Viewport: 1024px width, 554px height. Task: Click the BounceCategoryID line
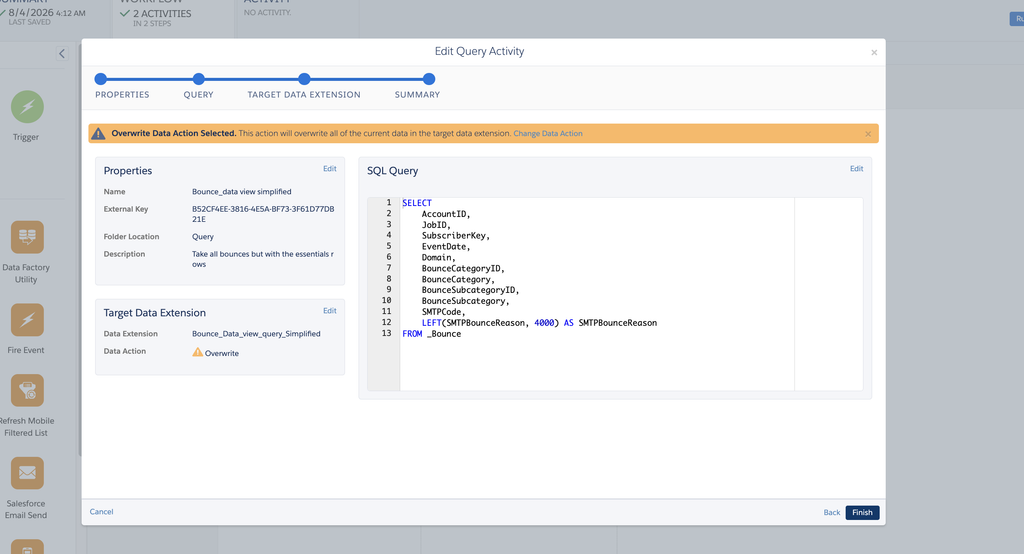(x=463, y=269)
